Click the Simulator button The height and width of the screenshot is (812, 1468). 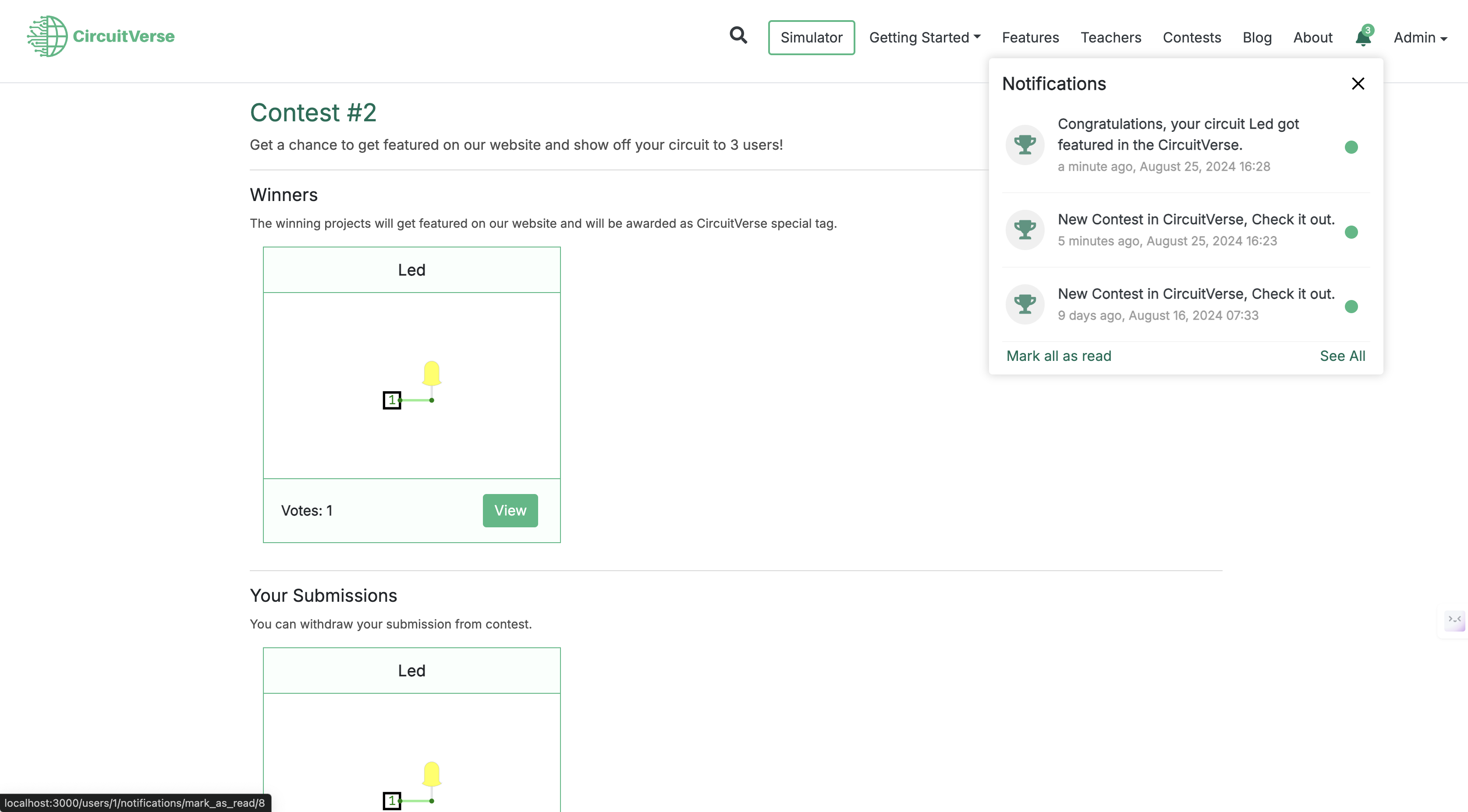click(x=811, y=38)
